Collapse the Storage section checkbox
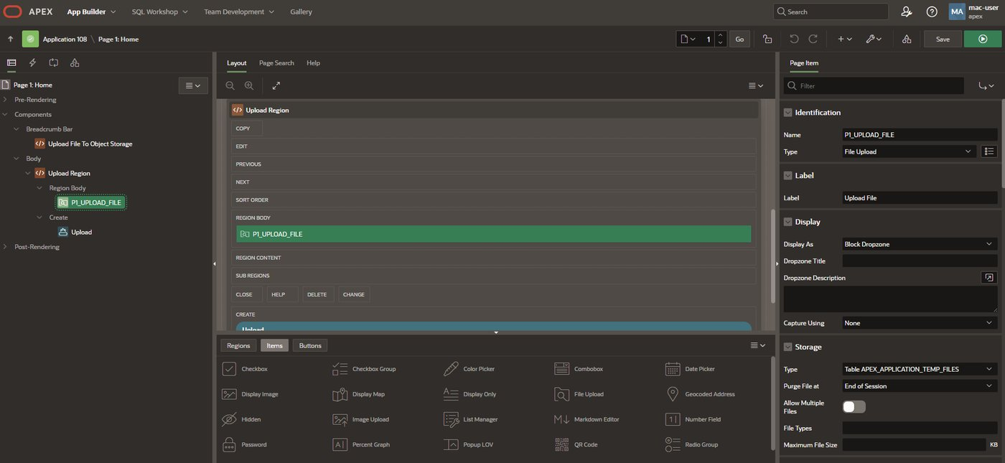 coord(788,347)
